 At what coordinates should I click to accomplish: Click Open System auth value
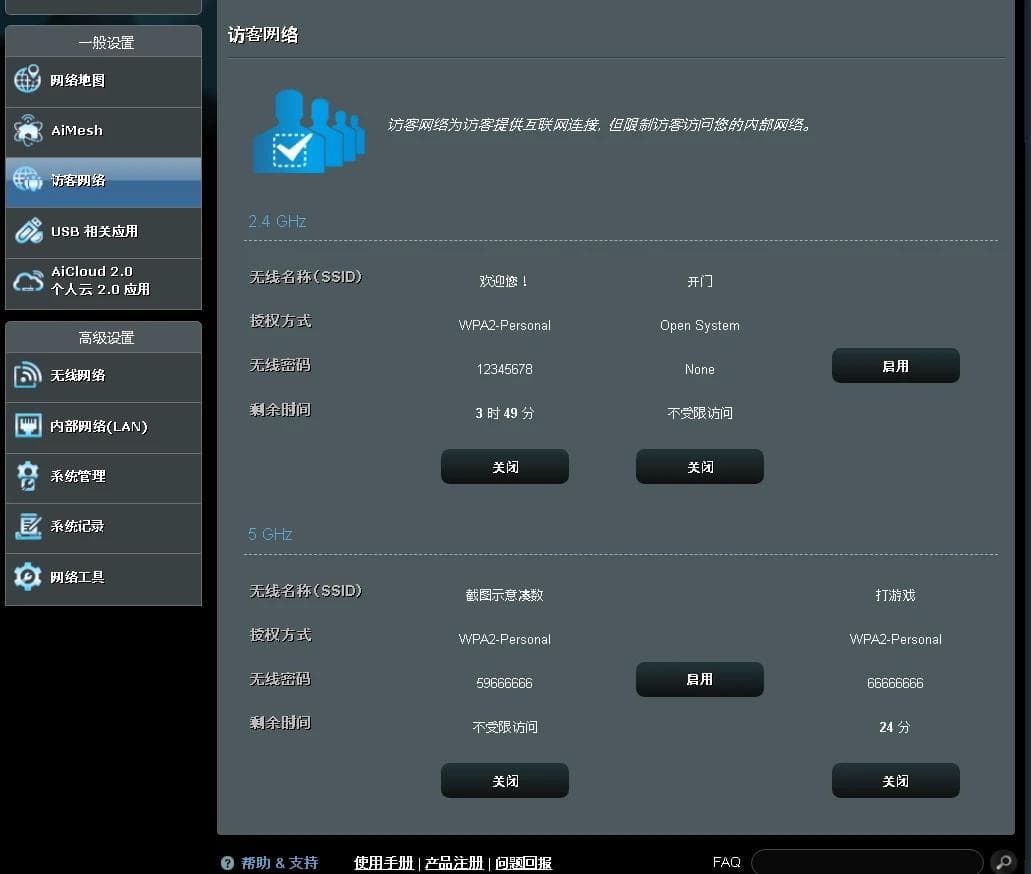700,326
